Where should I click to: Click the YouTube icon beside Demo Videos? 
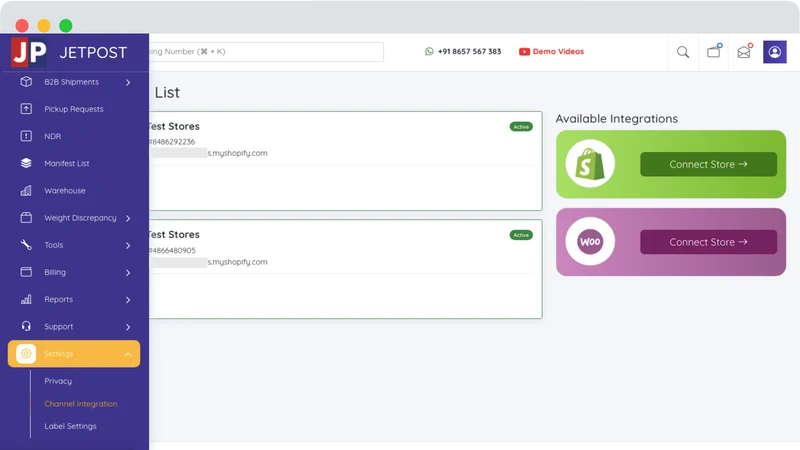pos(524,52)
